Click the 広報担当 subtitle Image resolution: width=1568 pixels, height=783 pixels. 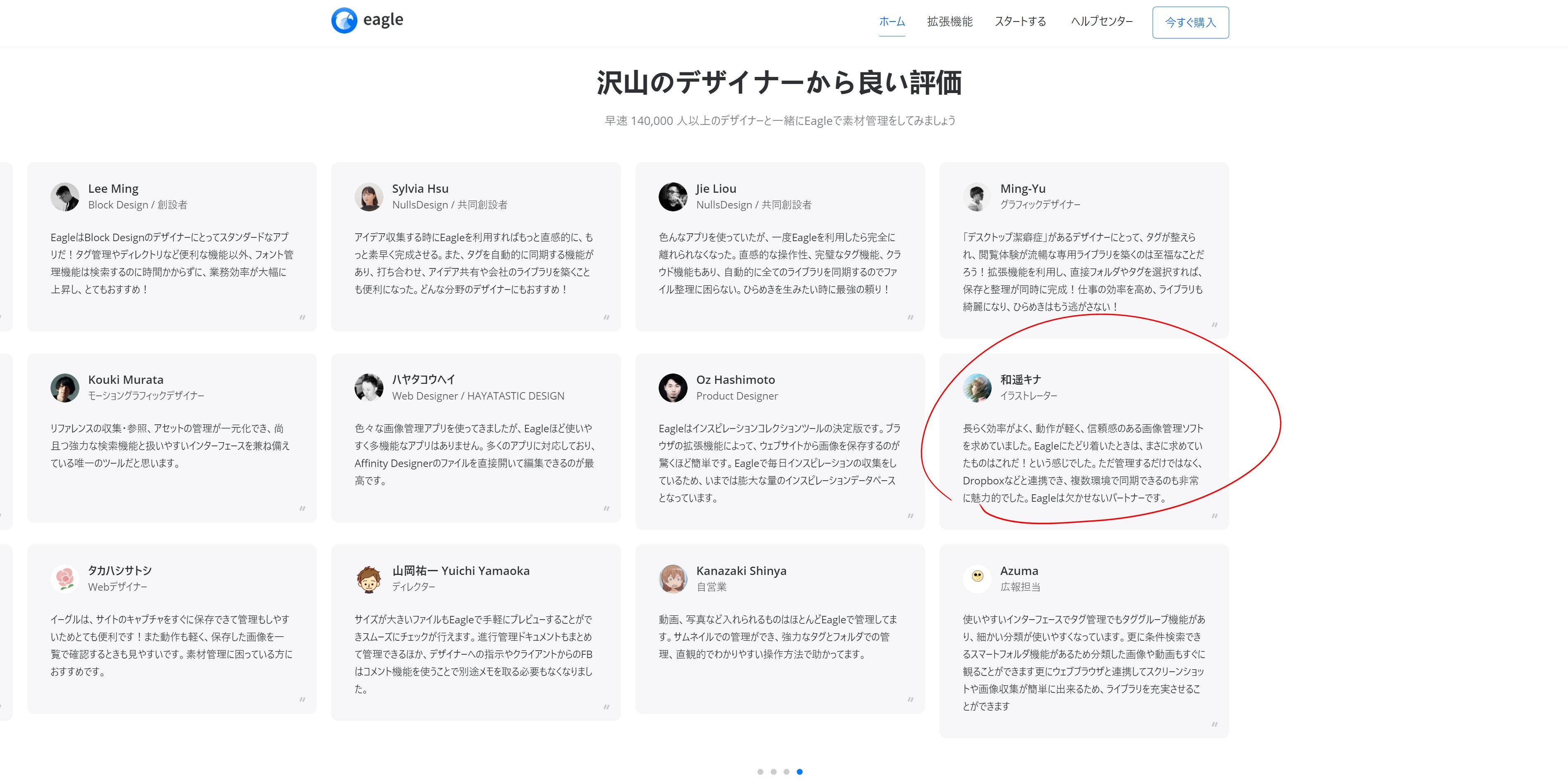[1020, 587]
